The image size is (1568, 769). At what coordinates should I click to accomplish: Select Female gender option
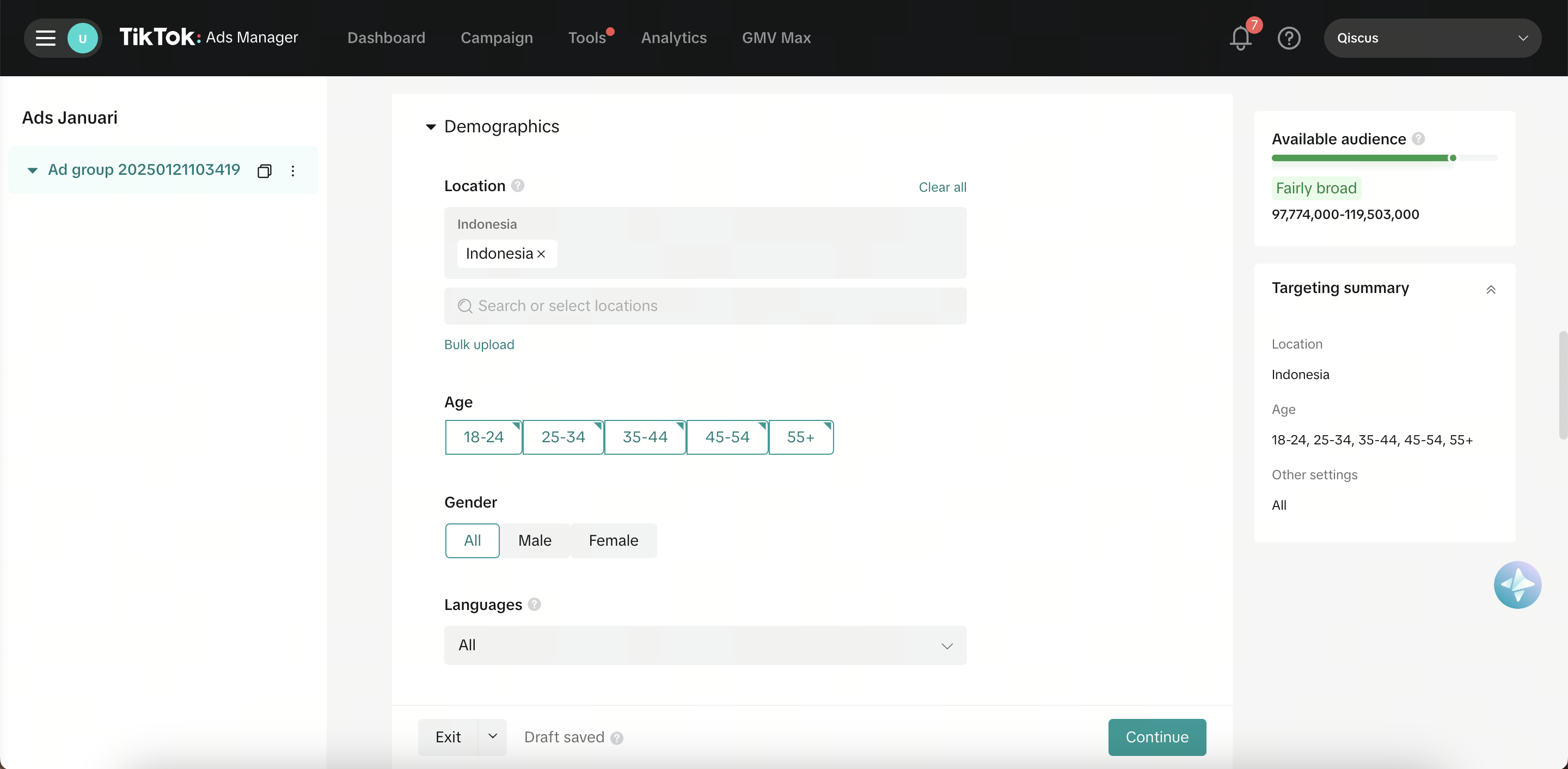coord(613,541)
